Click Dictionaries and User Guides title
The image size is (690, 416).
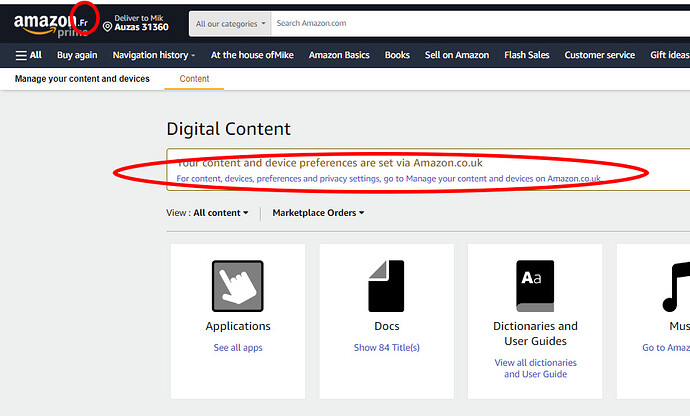pos(535,334)
